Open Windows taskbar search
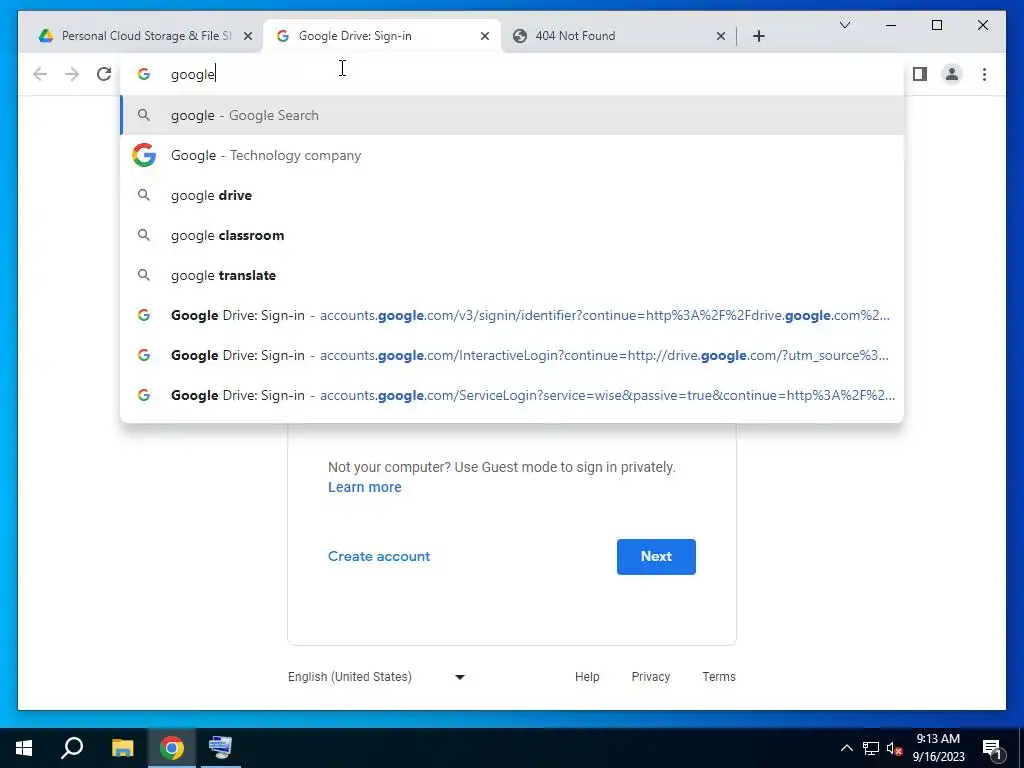1024x768 pixels. click(x=72, y=748)
